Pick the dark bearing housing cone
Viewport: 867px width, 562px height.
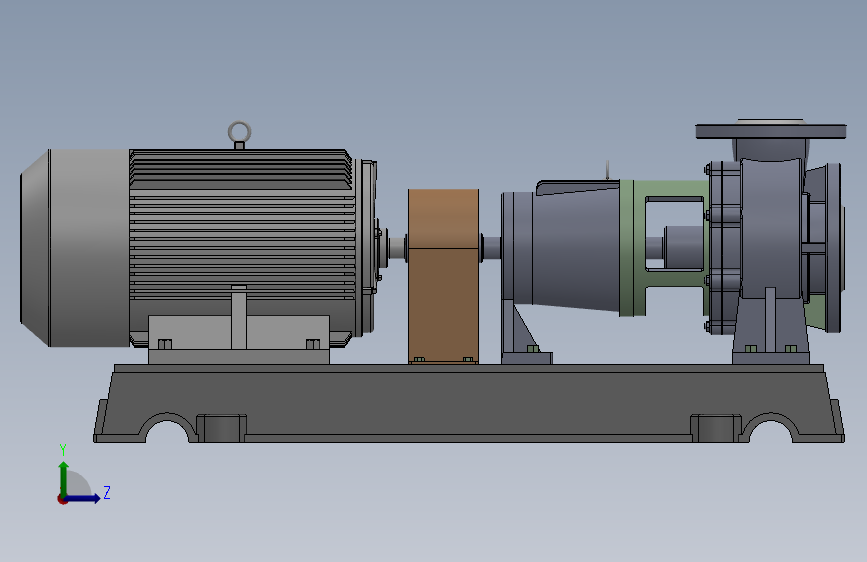tap(575, 251)
